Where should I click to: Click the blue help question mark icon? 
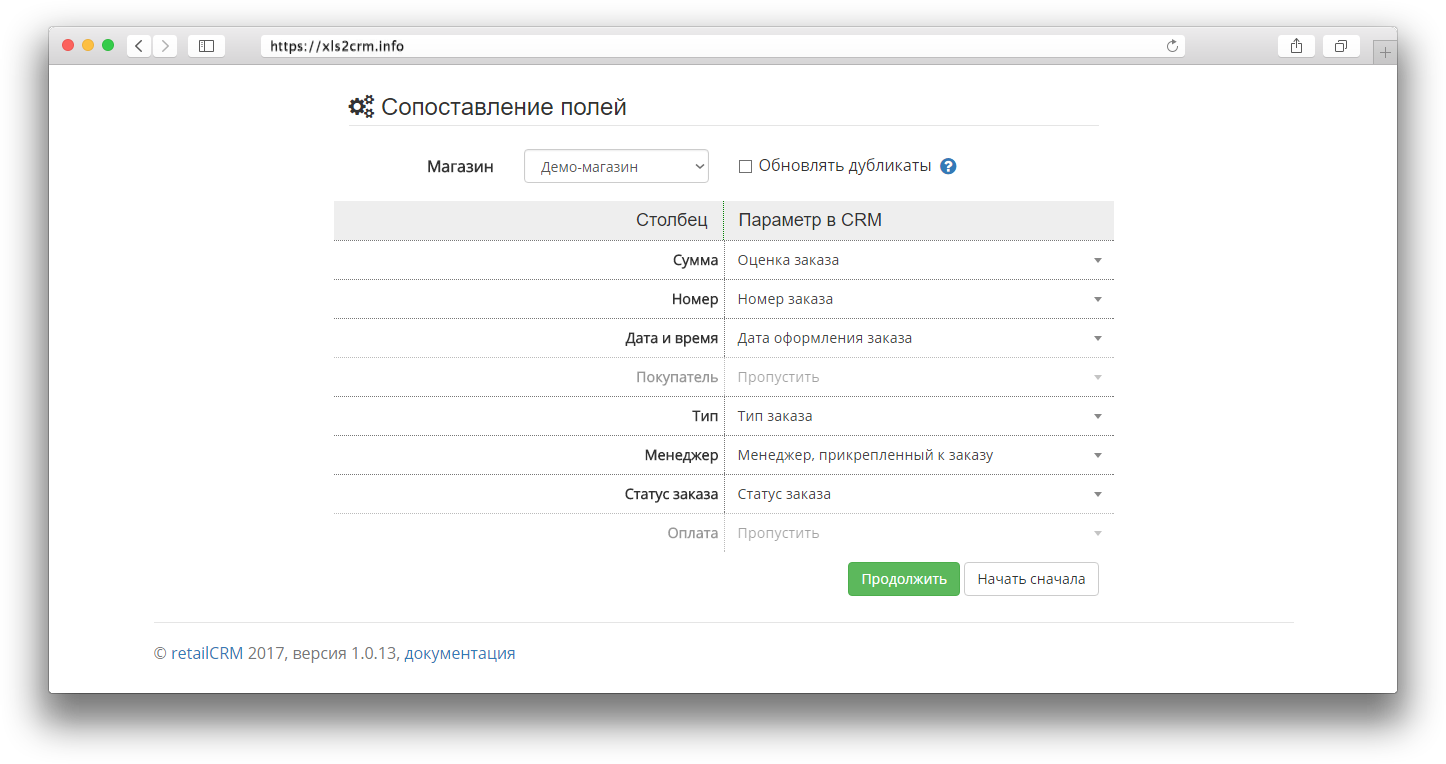(948, 166)
